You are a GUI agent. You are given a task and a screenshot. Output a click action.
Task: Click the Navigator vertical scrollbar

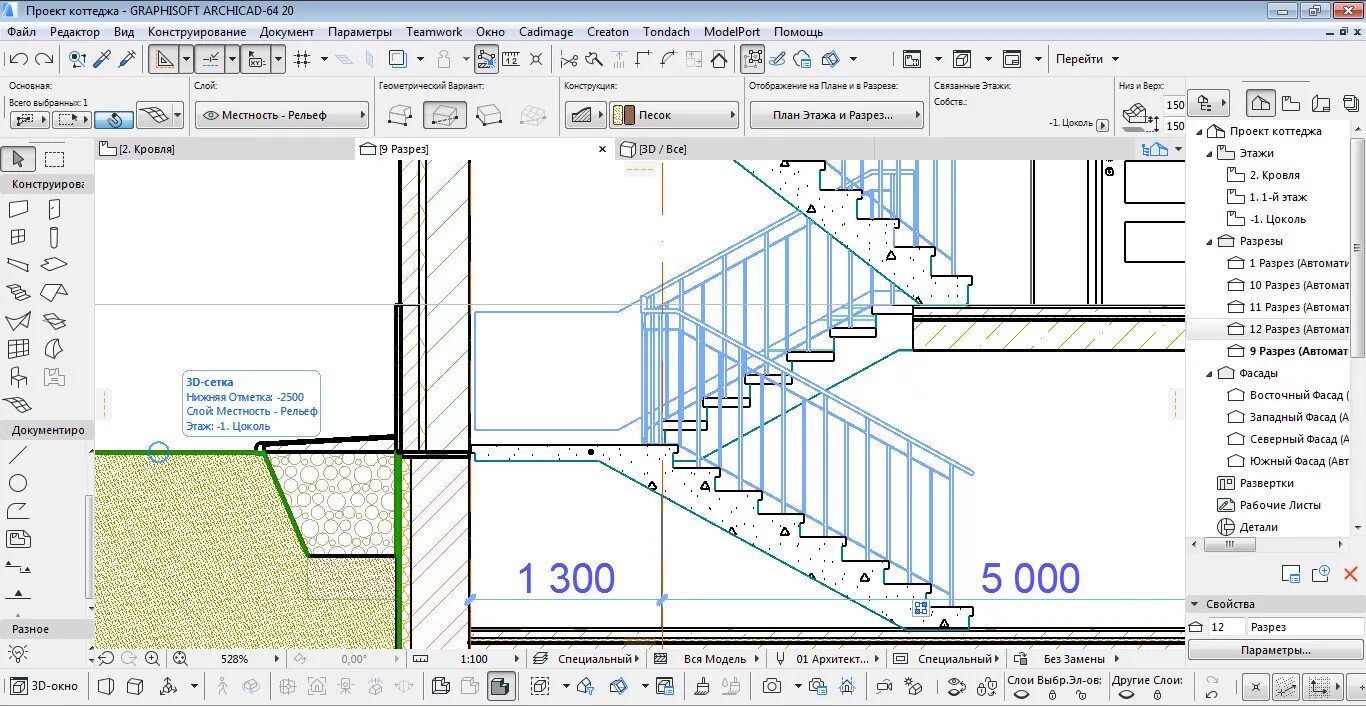1358,250
